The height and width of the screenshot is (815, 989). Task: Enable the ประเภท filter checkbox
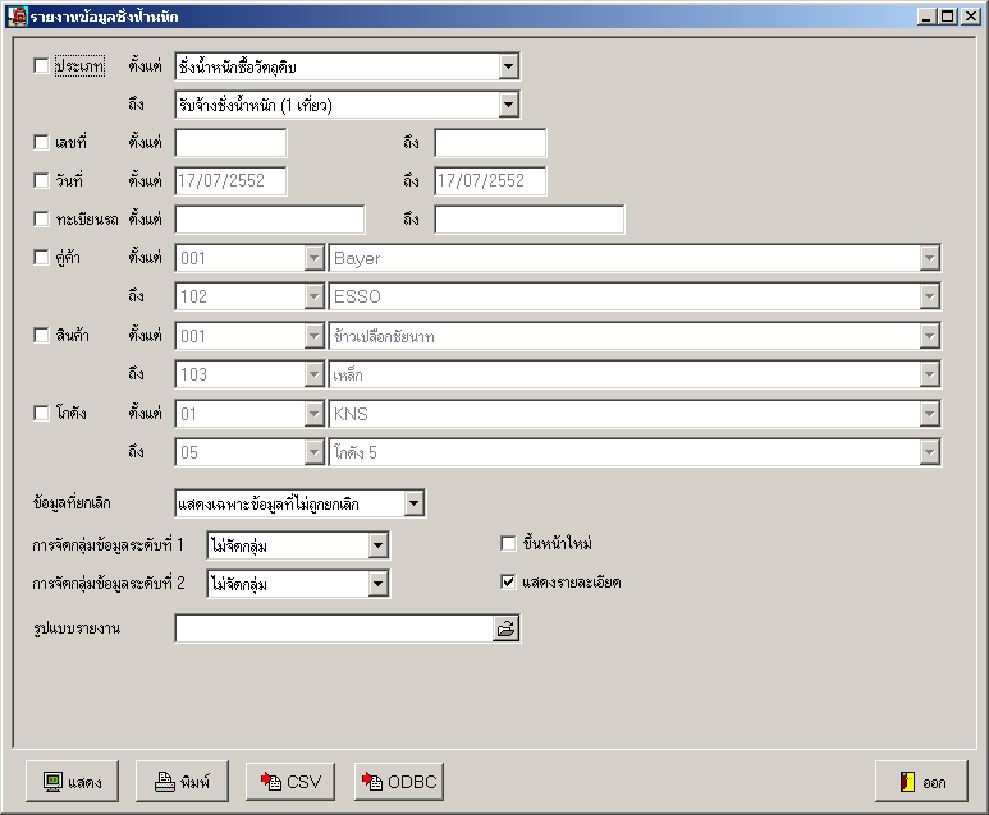pyautogui.click(x=41, y=66)
